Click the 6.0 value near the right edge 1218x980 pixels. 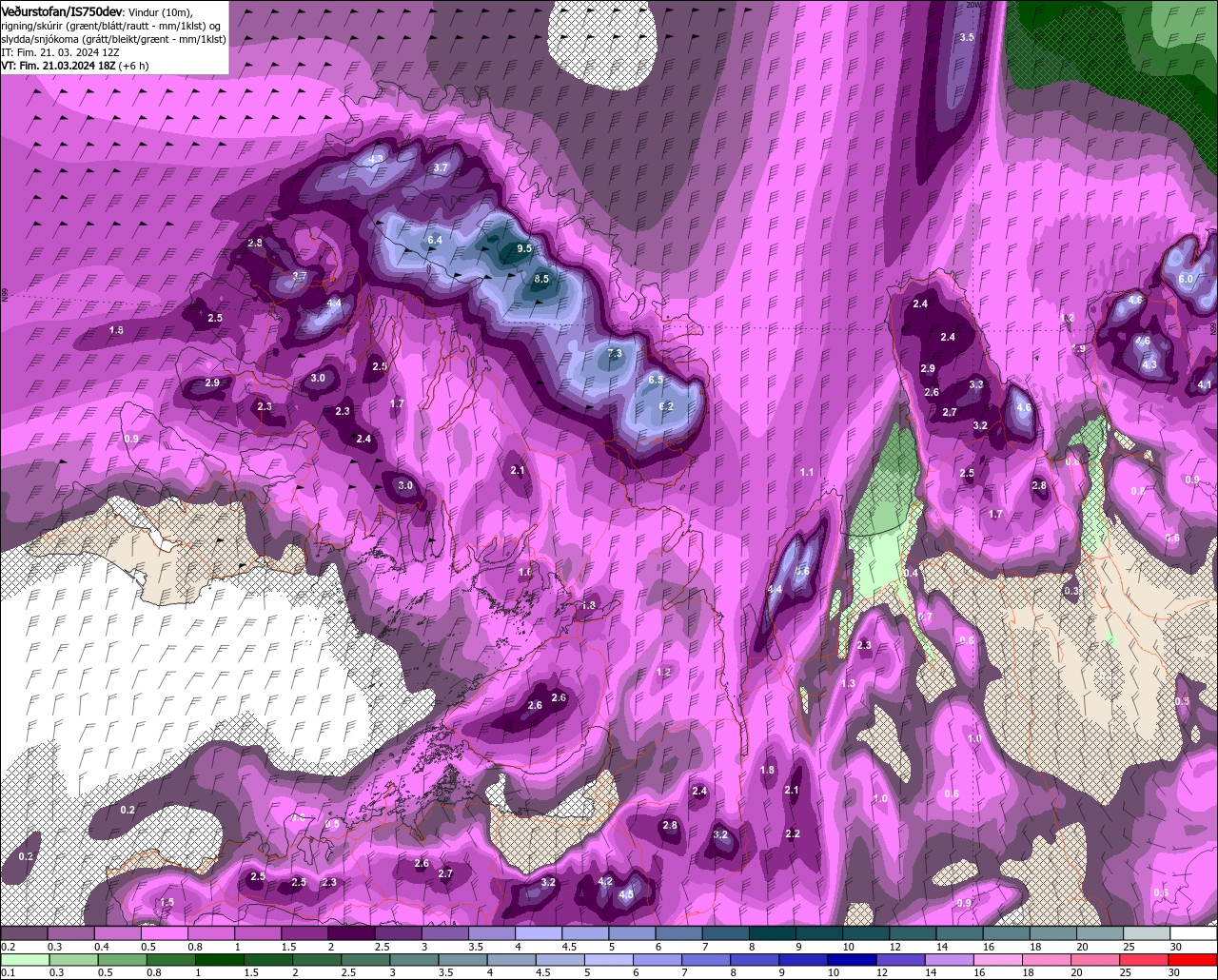[x=1186, y=279]
